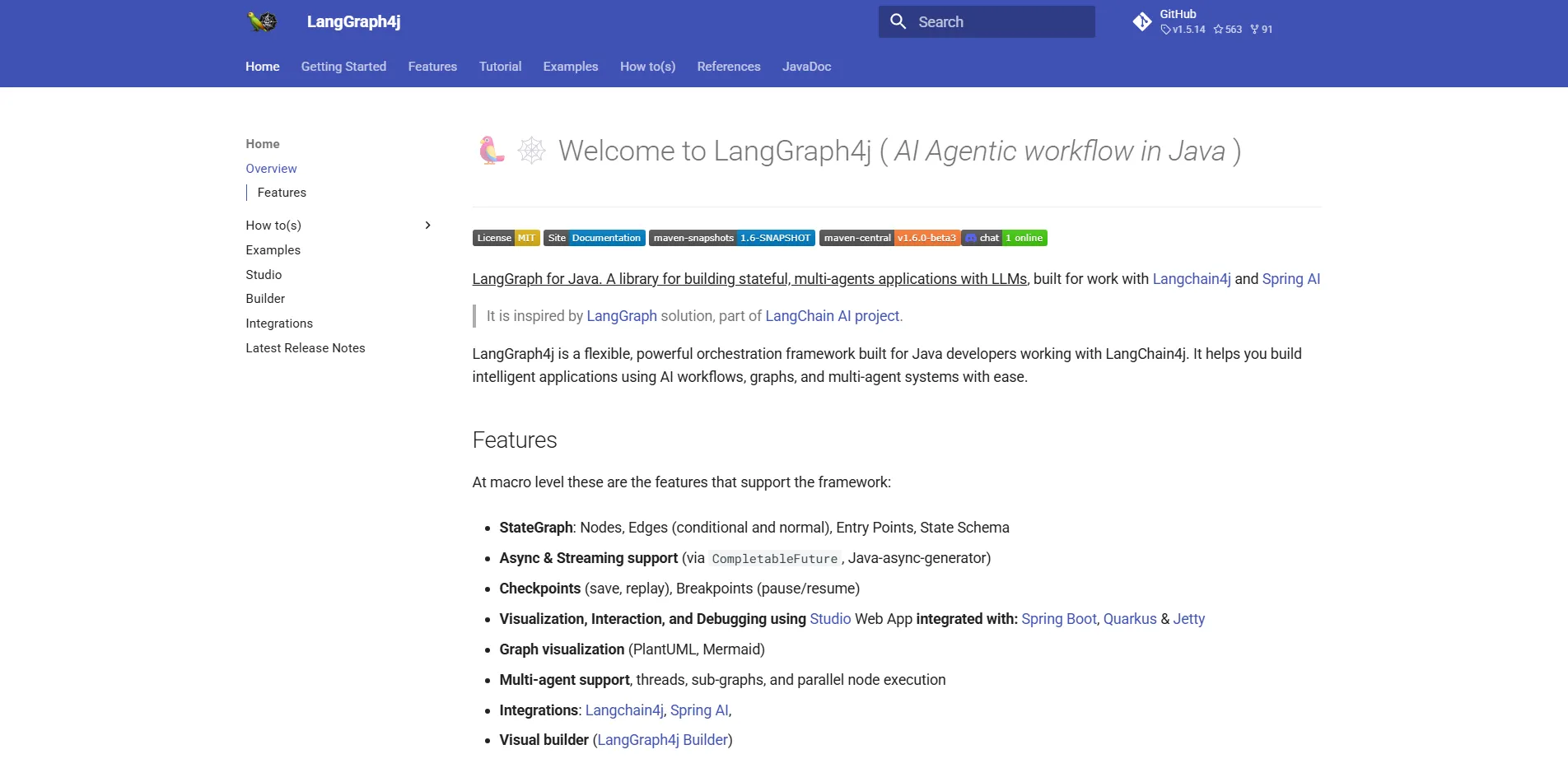Click the spider web emoji in the heading
The image size is (1568, 768).
pyautogui.click(x=532, y=150)
